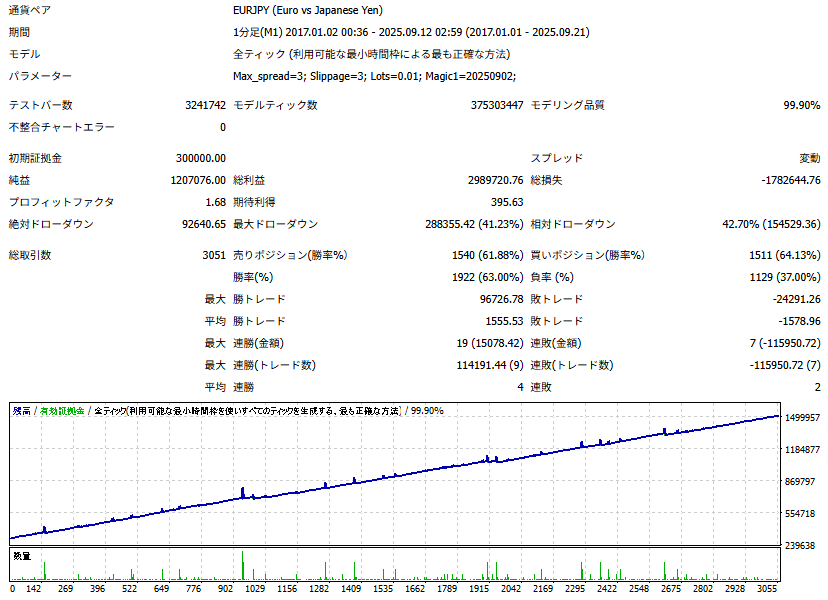Click the chart y-axis label 554718
828x600 pixels.
pyautogui.click(x=800, y=513)
